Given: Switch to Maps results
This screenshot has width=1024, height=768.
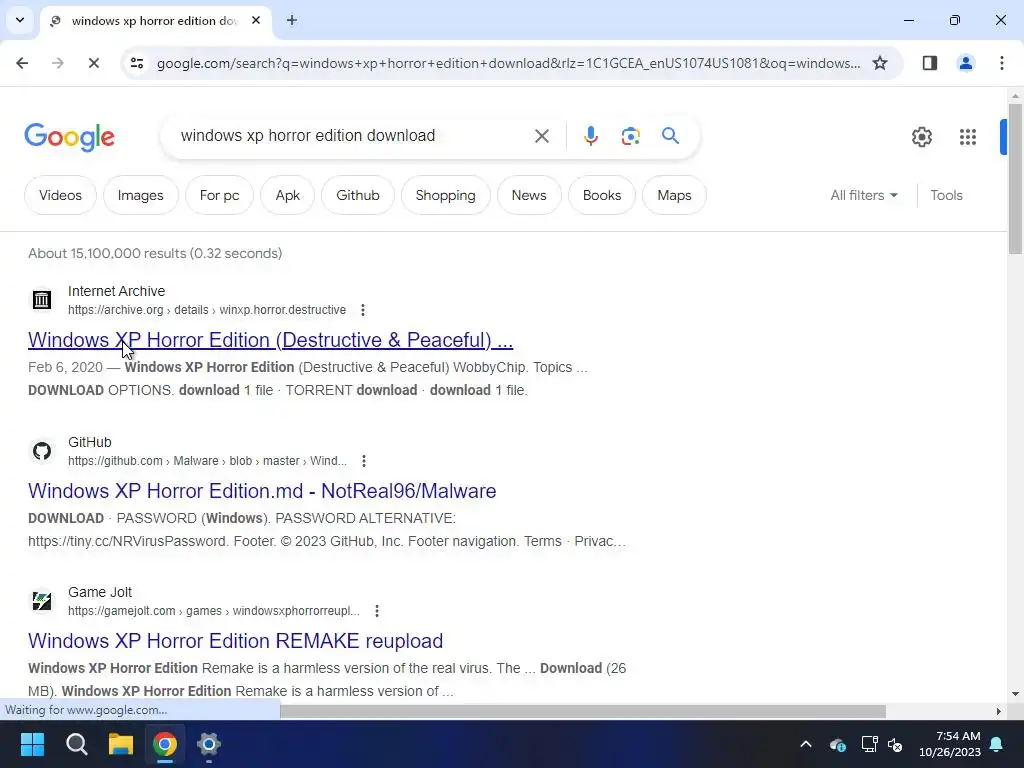Looking at the screenshot, I should pos(674,195).
